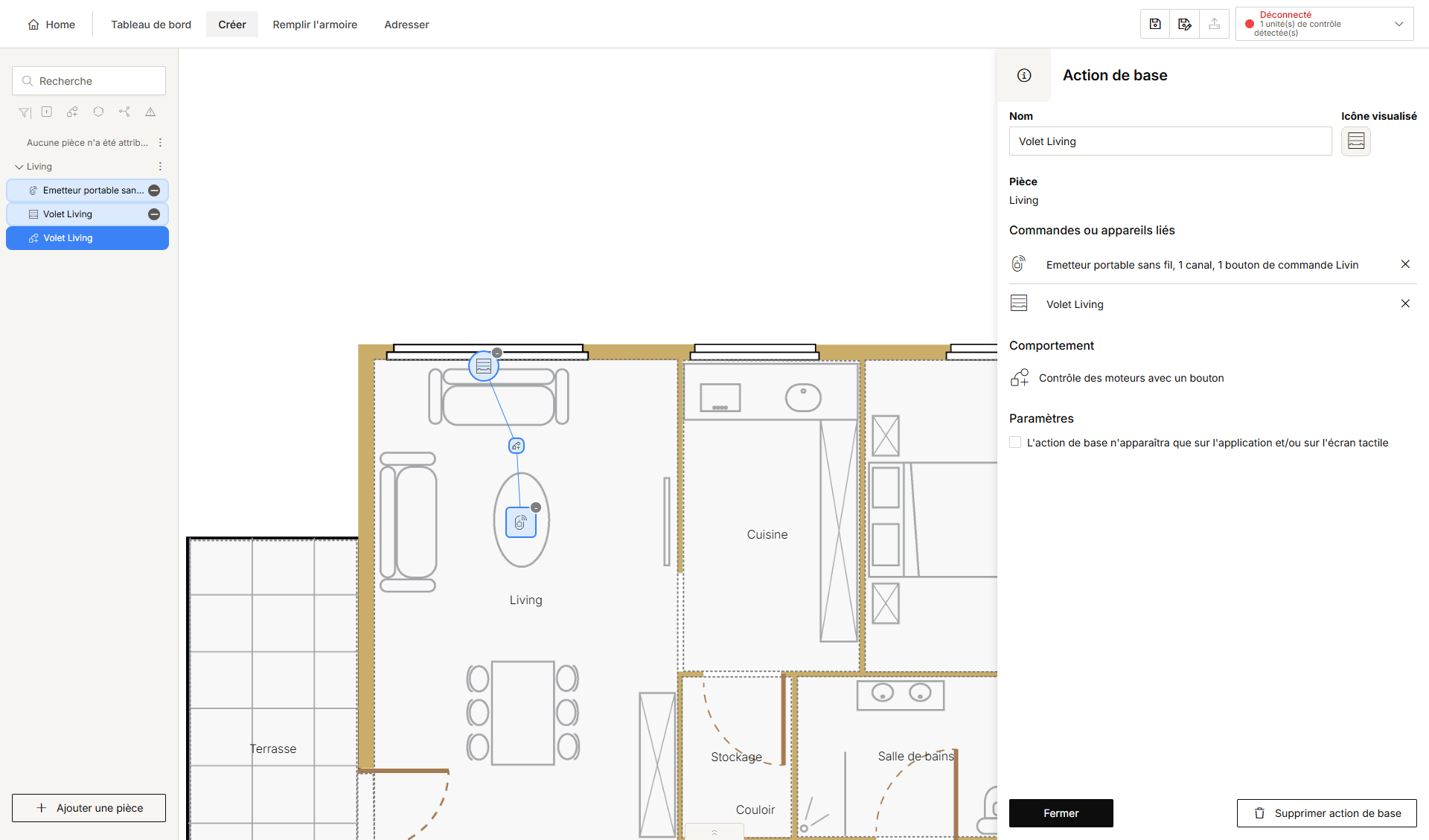
Task: Click the basic action node on floor plan
Action: pyautogui.click(x=517, y=446)
